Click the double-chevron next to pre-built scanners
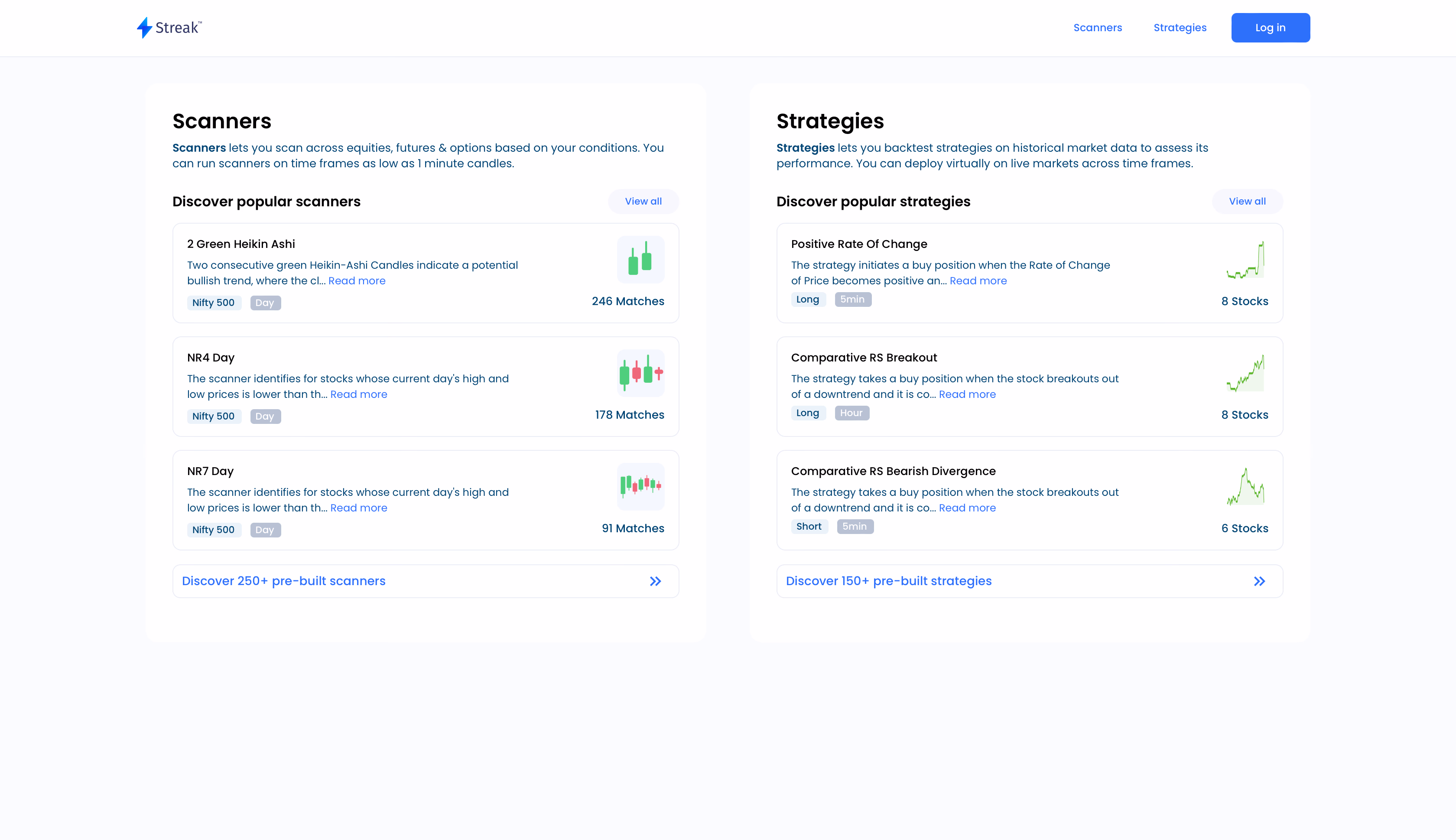The image size is (1456, 840). (656, 581)
